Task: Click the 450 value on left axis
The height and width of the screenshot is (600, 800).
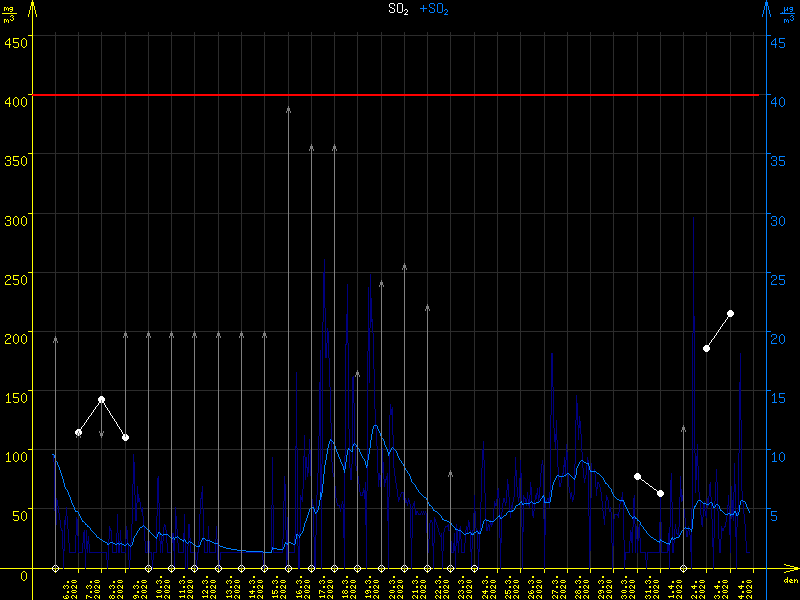Action: [x=15, y=41]
